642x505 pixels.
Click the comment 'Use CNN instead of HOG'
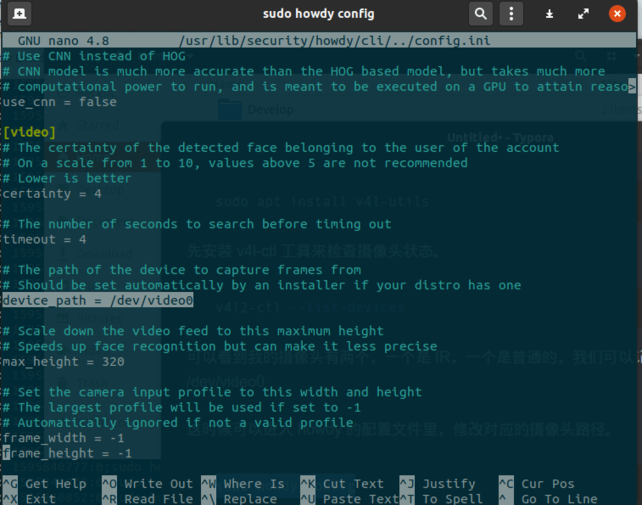point(94,56)
